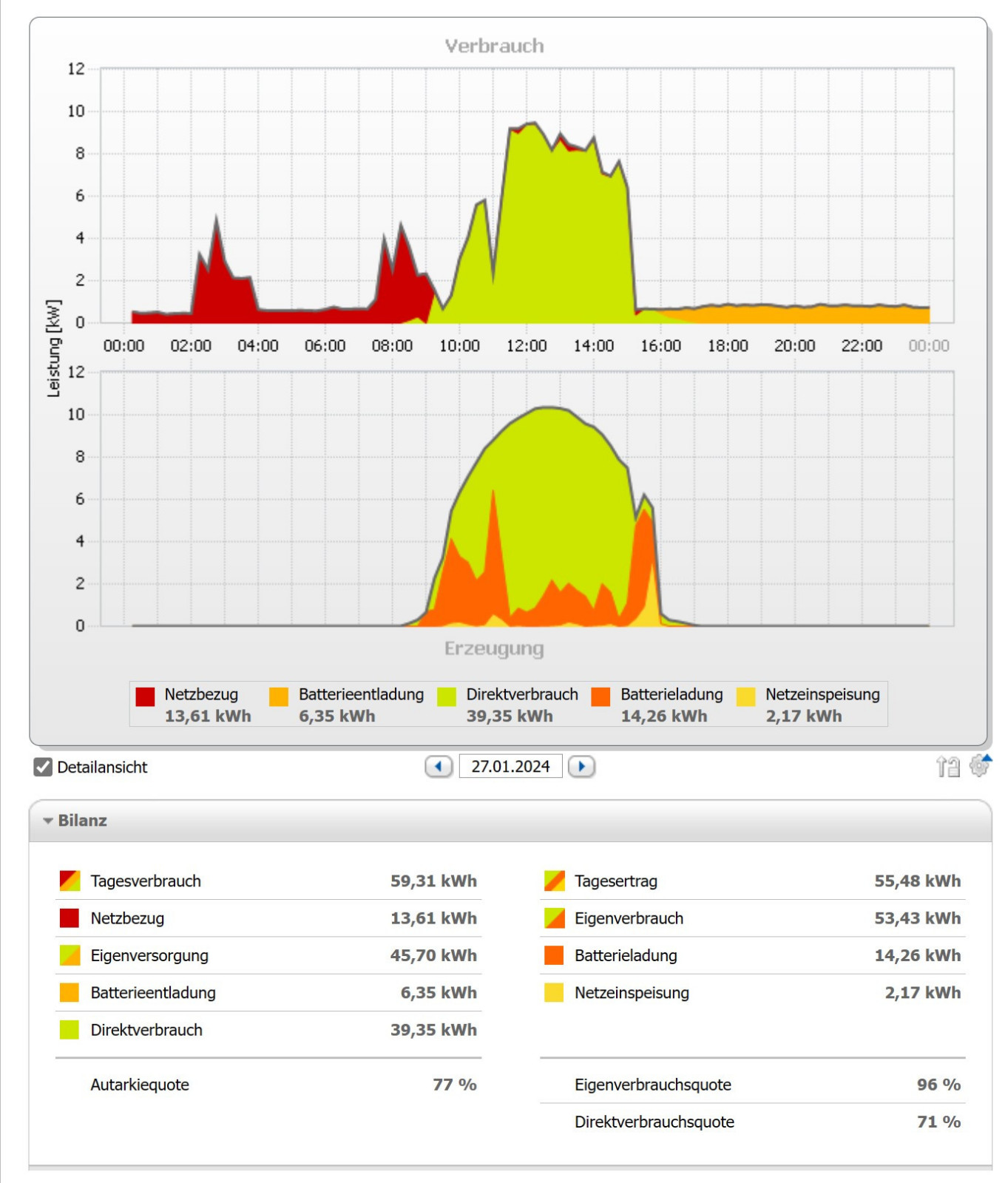
Task: Click the Erzeugung chart title
Action: click(494, 648)
